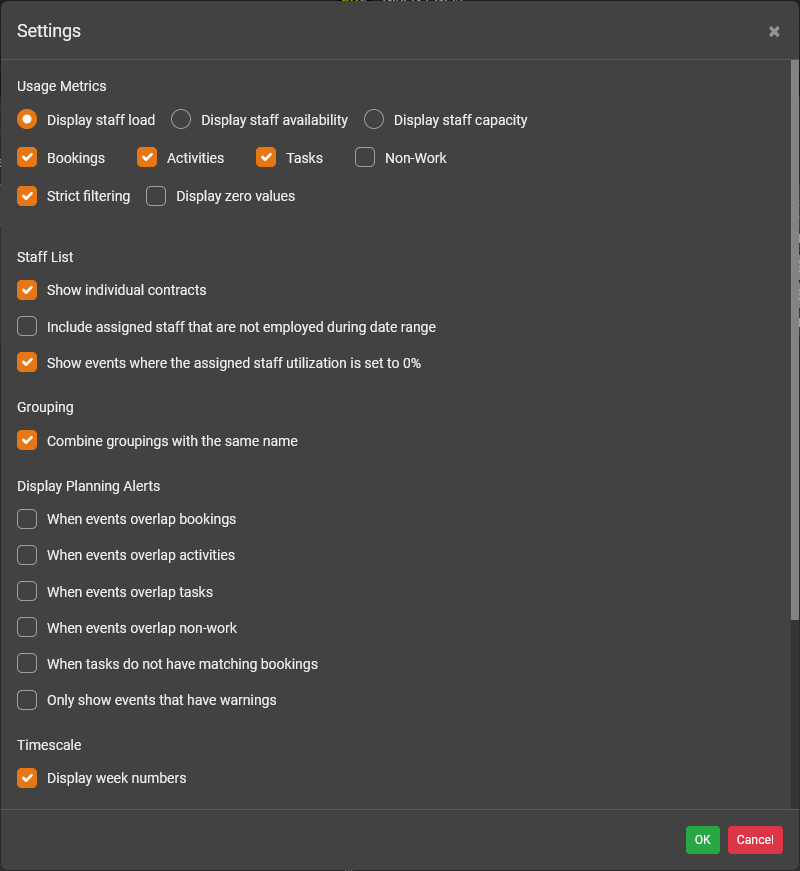The height and width of the screenshot is (871, 800).
Task: Disable Combine groupings with the same name
Action: click(27, 441)
